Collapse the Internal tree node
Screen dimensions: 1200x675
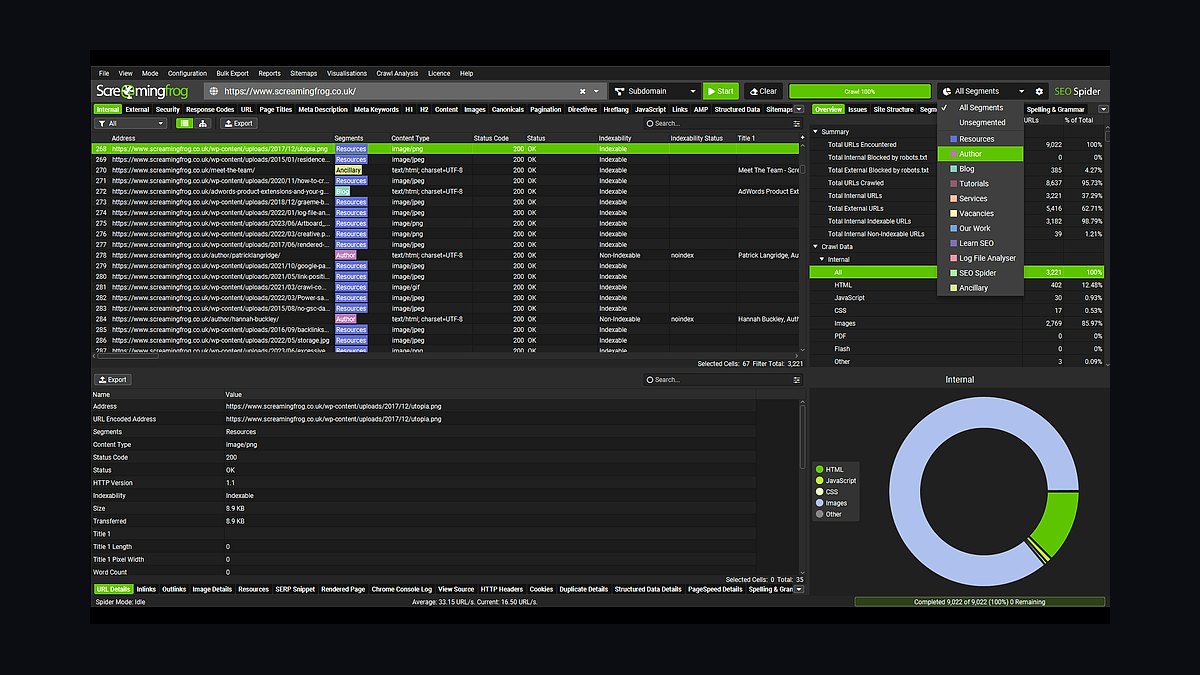822,259
